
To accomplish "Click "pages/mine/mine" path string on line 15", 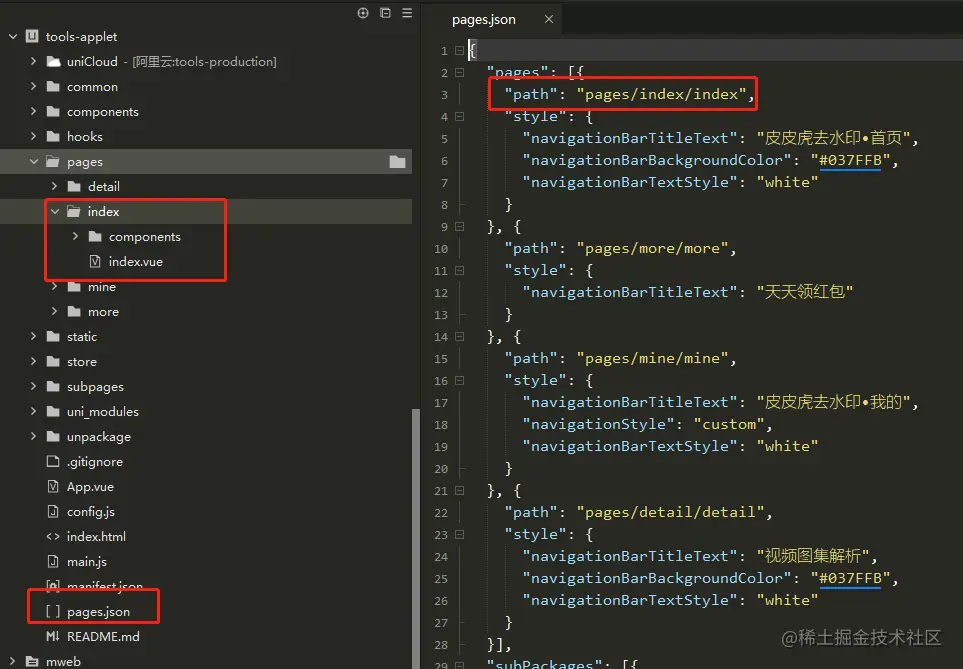I will [x=652, y=358].
